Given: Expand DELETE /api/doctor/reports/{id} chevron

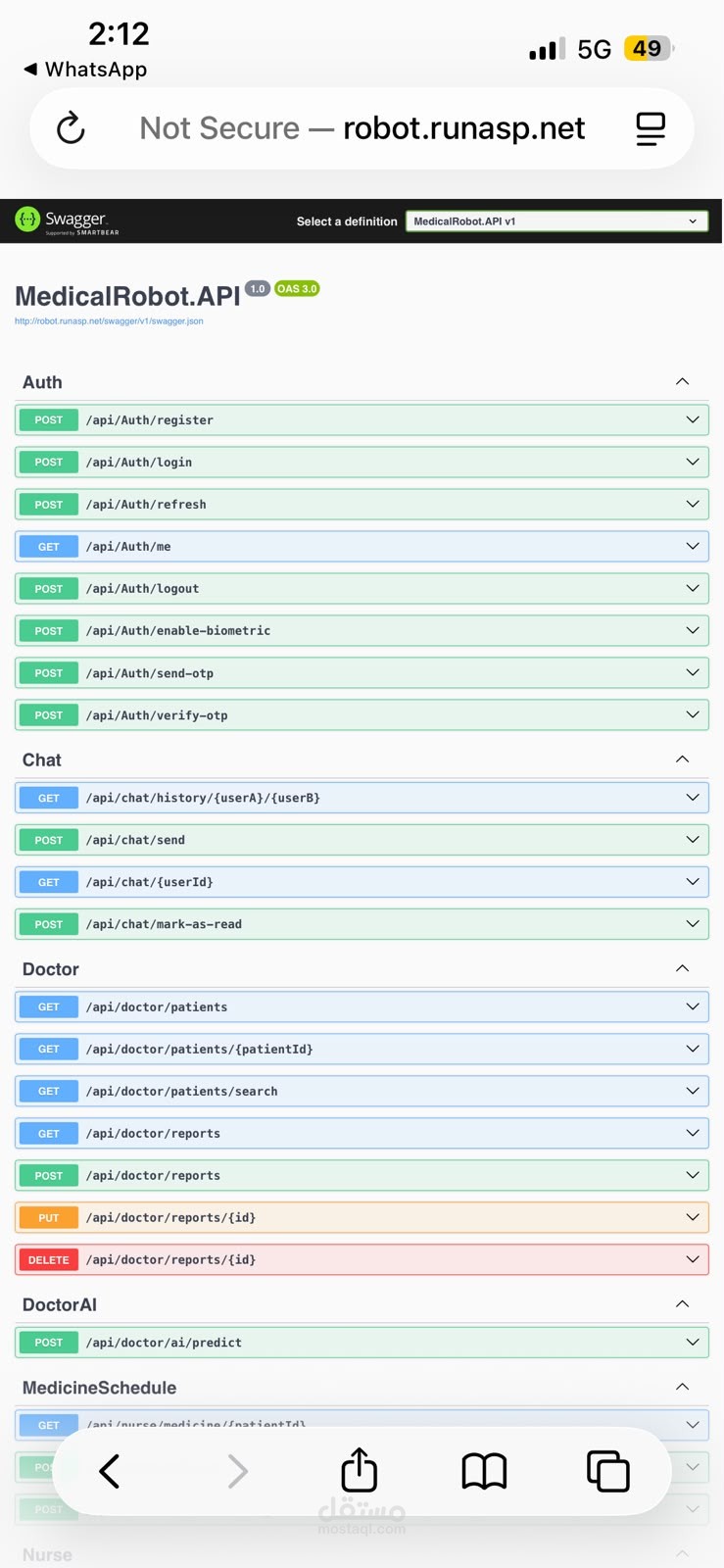Looking at the screenshot, I should [x=693, y=1259].
